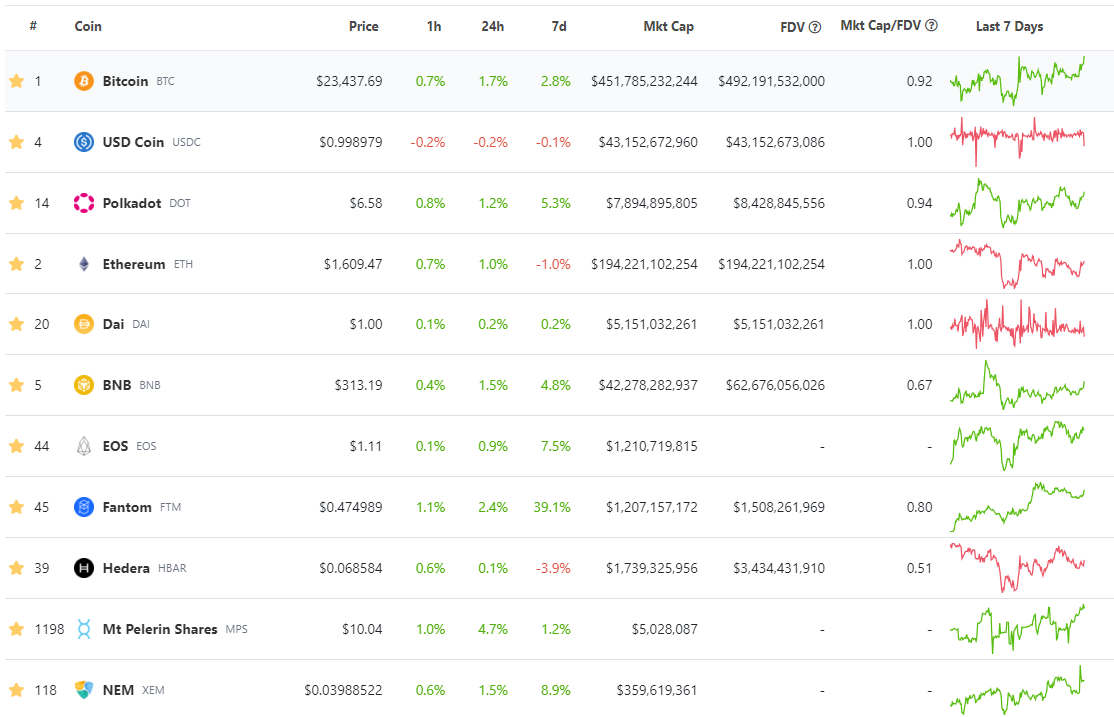
Task: Click the Bitcoin logo icon
Action: [84, 81]
